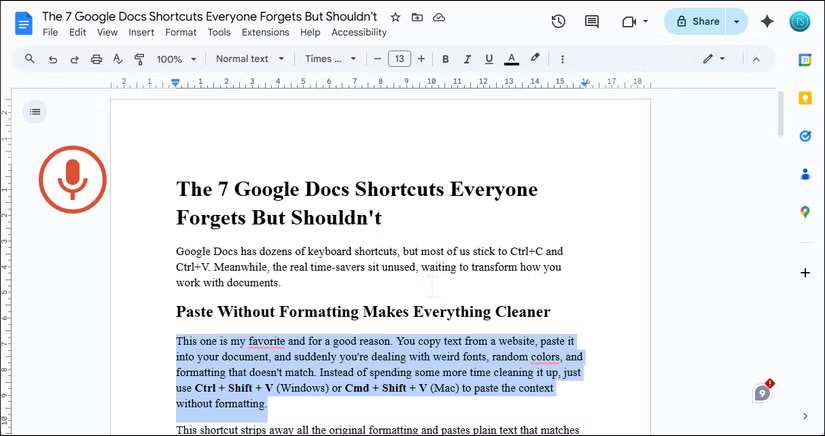The height and width of the screenshot is (436, 825).
Task: Toggle bold formatting
Action: pos(445,59)
